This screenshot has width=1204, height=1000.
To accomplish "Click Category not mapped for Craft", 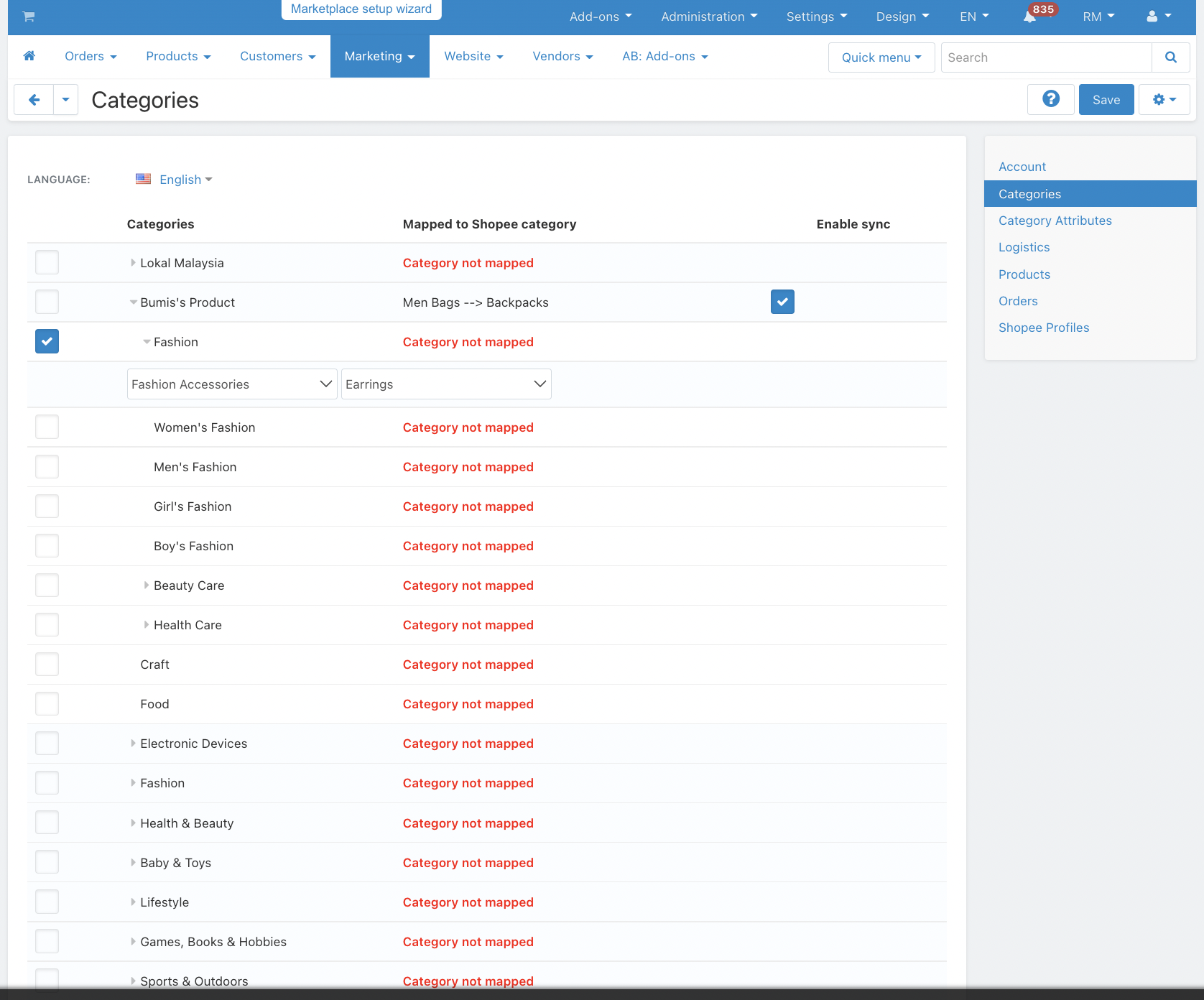I will click(x=468, y=665).
